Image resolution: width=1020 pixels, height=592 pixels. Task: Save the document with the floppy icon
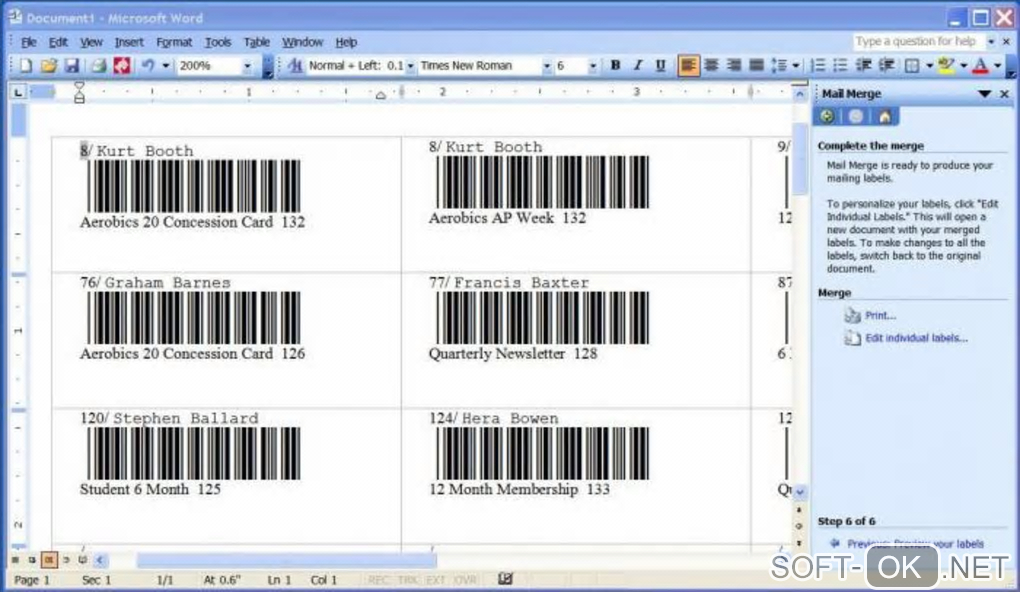[x=72, y=66]
